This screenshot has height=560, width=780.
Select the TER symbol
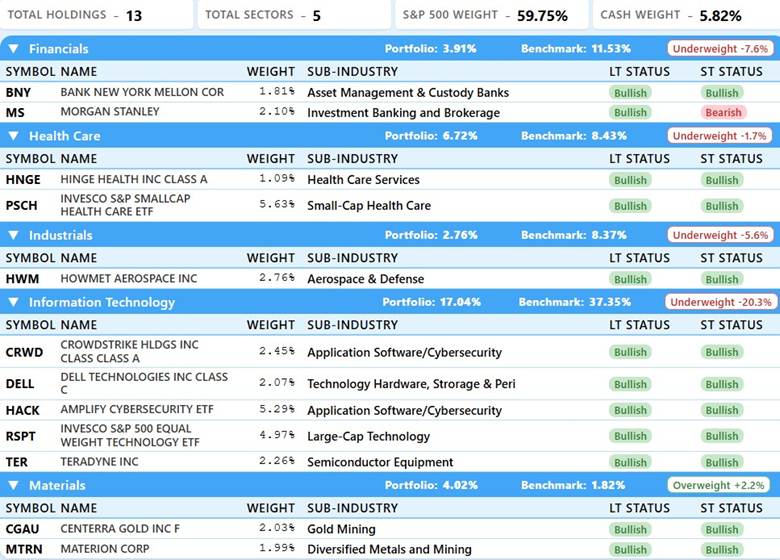pyautogui.click(x=16, y=462)
